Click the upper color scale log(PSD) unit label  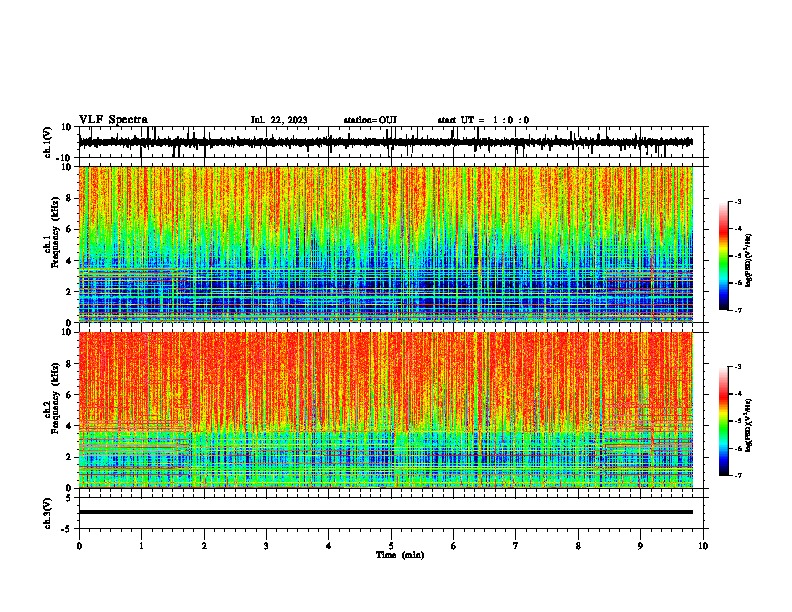coord(749,261)
